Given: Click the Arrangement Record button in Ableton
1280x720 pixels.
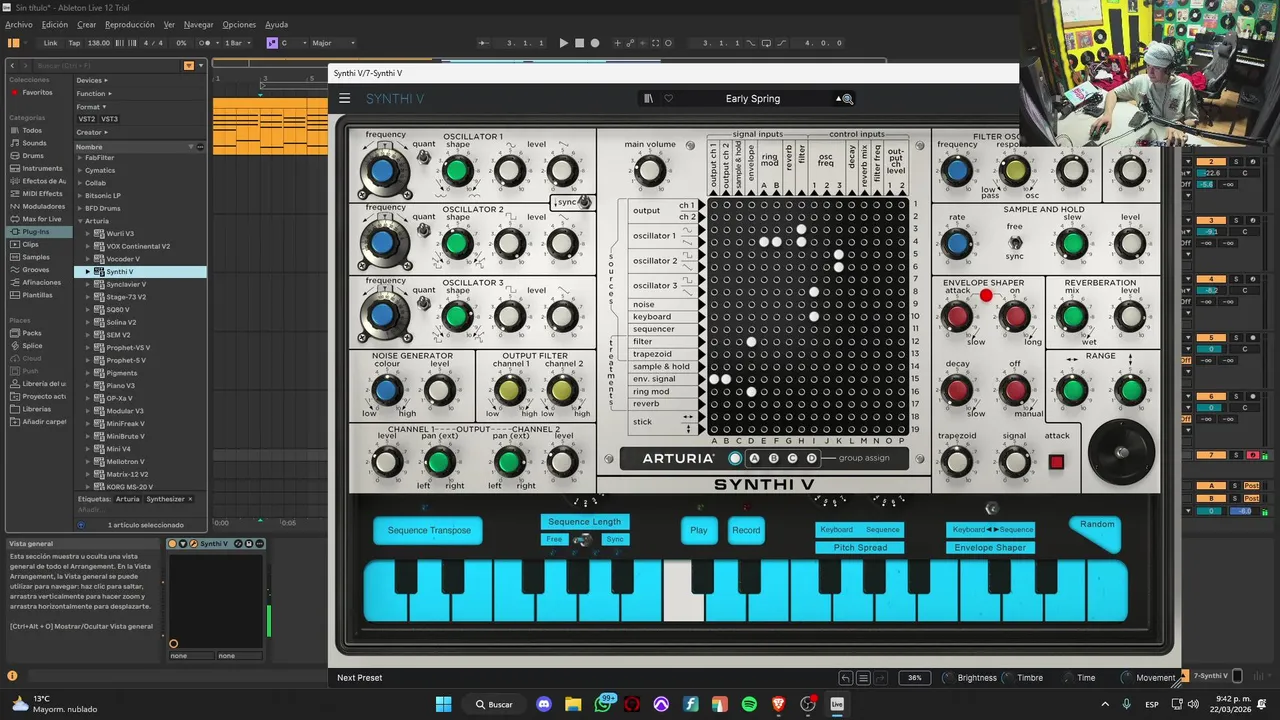Looking at the screenshot, I should tap(595, 43).
